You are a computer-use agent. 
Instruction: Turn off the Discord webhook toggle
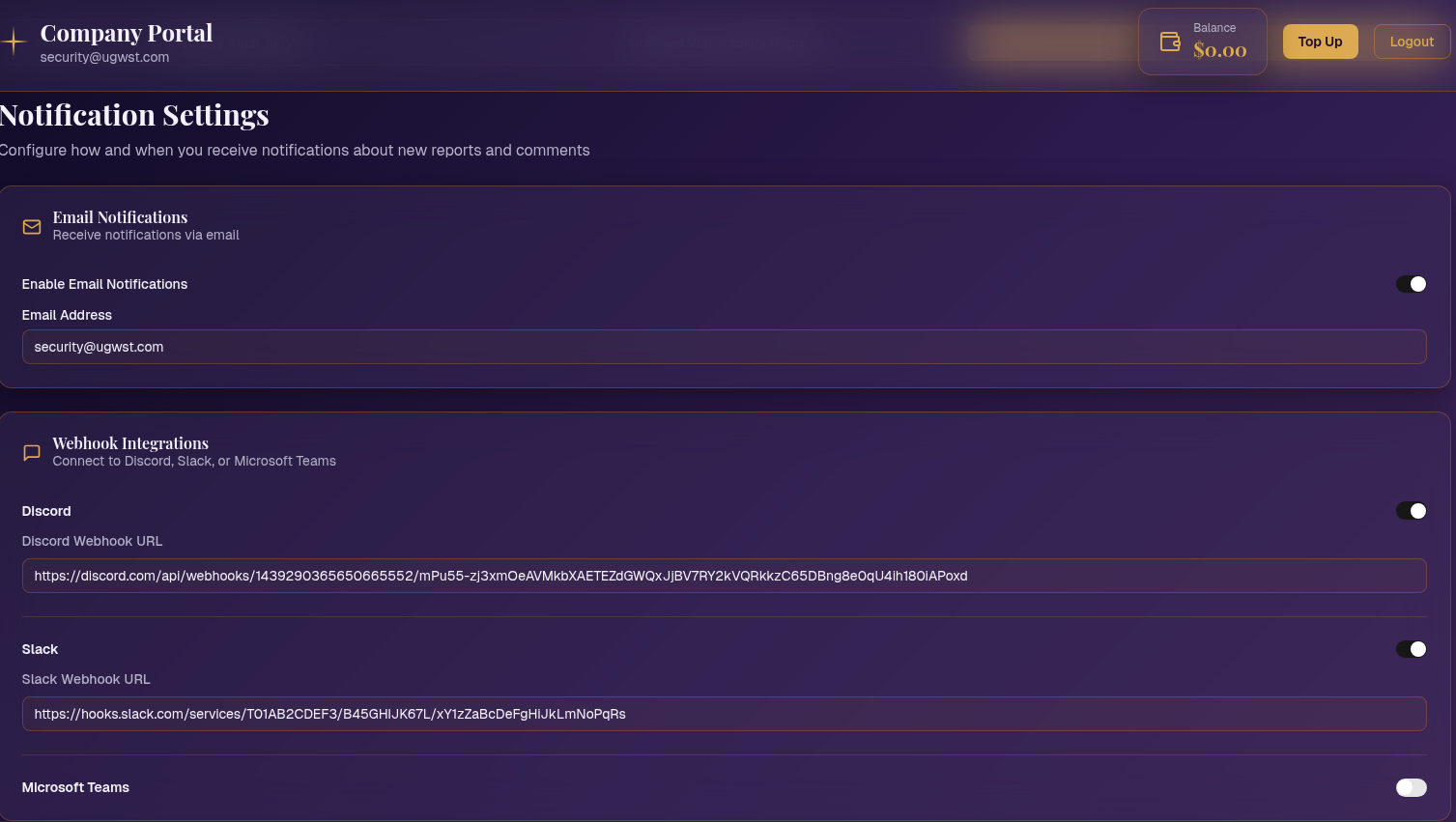pos(1411,511)
